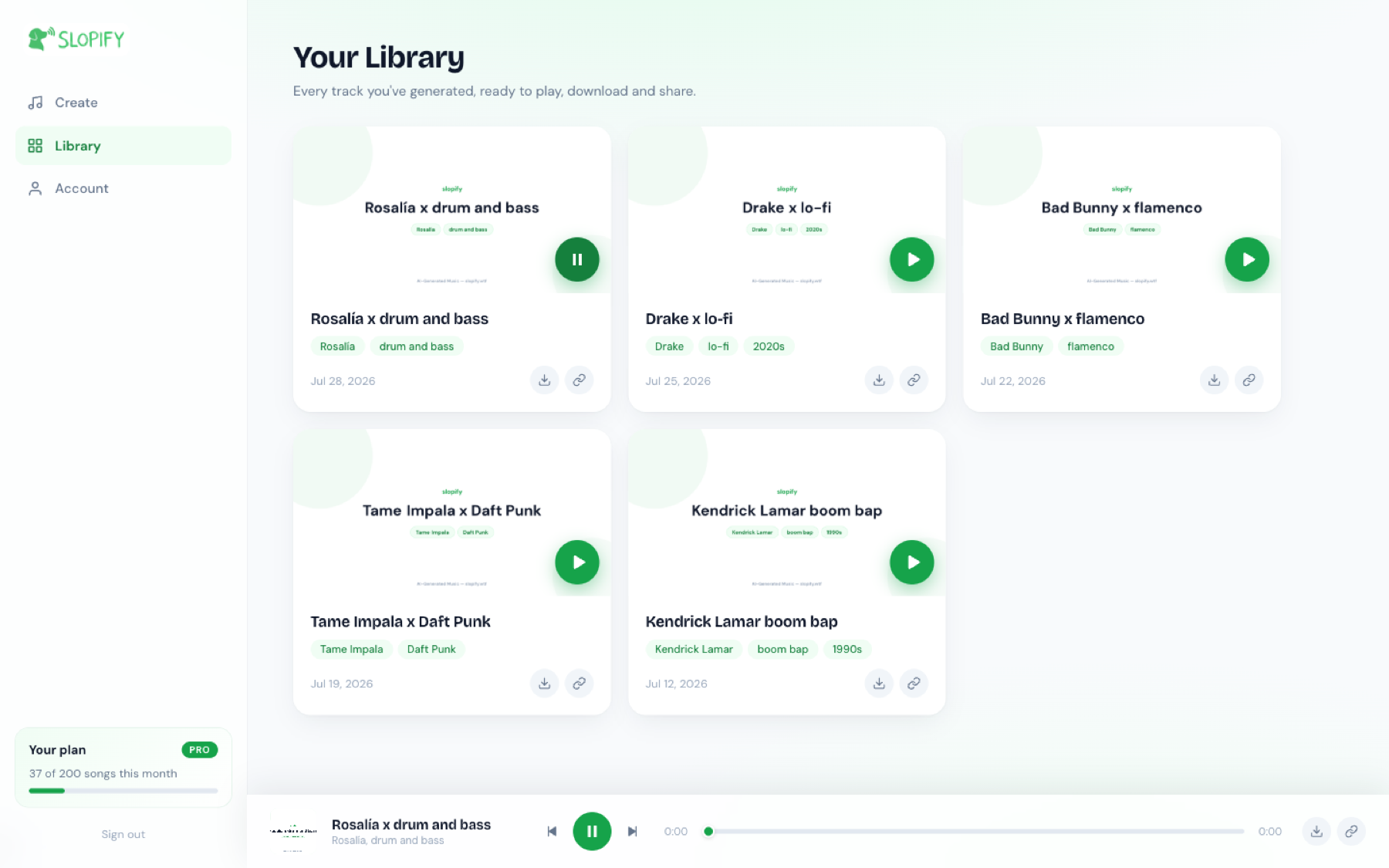Click the lo-fi tag
This screenshot has width=1389, height=868.
[x=718, y=346]
